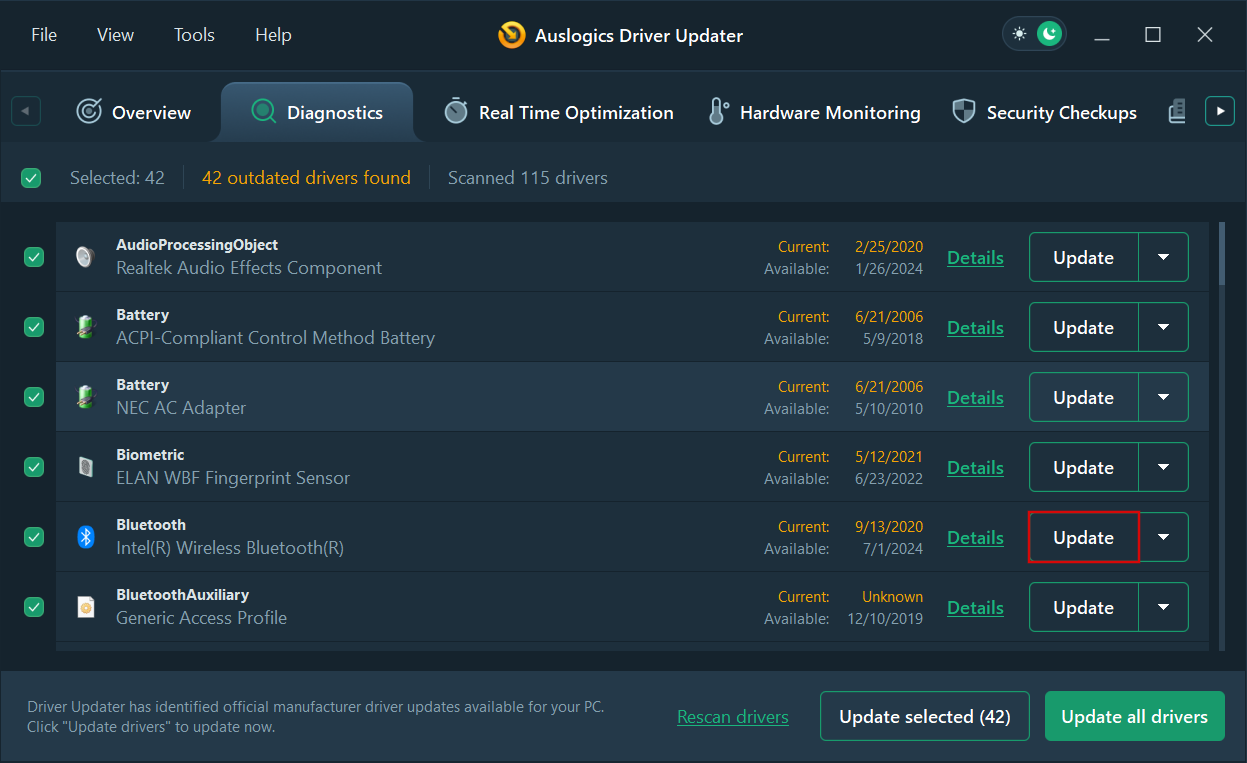The image size is (1247, 763).
Task: Click the right tab scroll arrow
Action: [x=1220, y=111]
